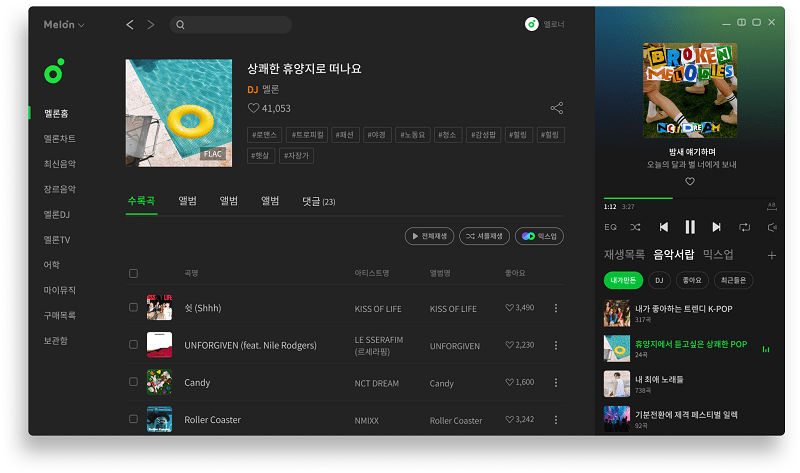Image resolution: width=800 pixels, height=473 pixels.
Task: Open 보관함 in the sidebar
Action: 56,340
